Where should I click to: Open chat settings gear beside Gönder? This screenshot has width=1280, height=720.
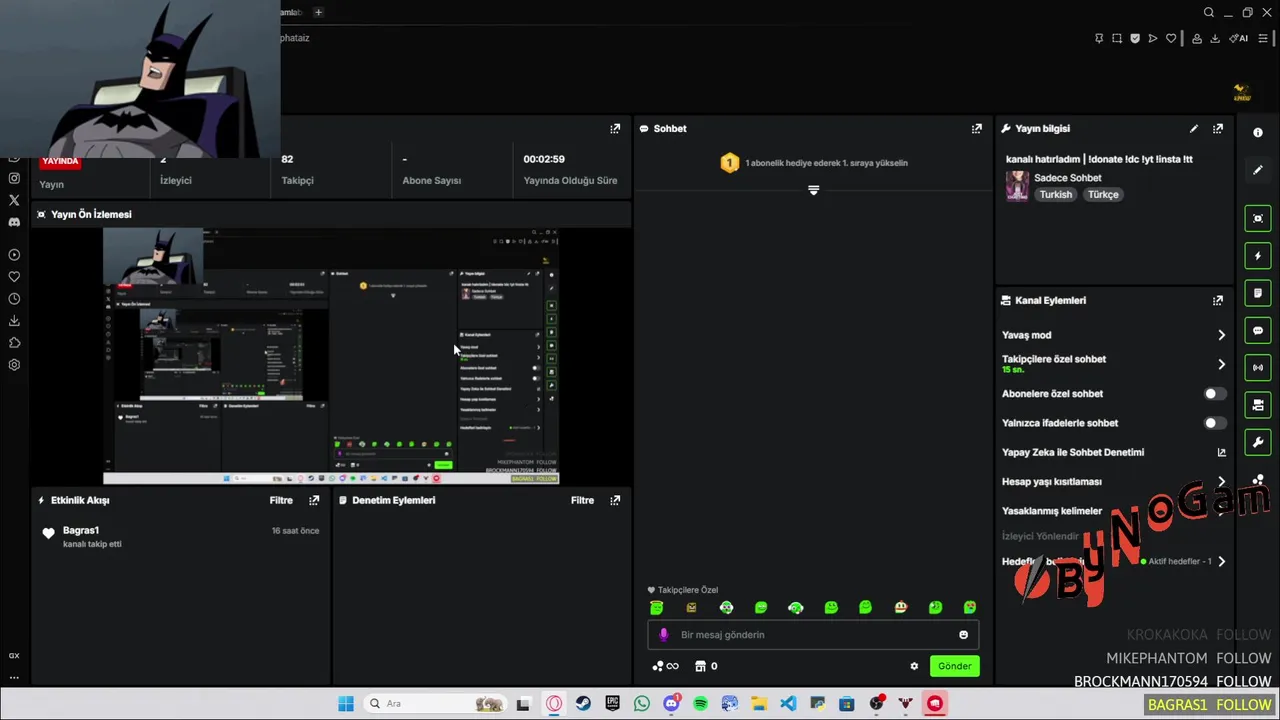(914, 666)
